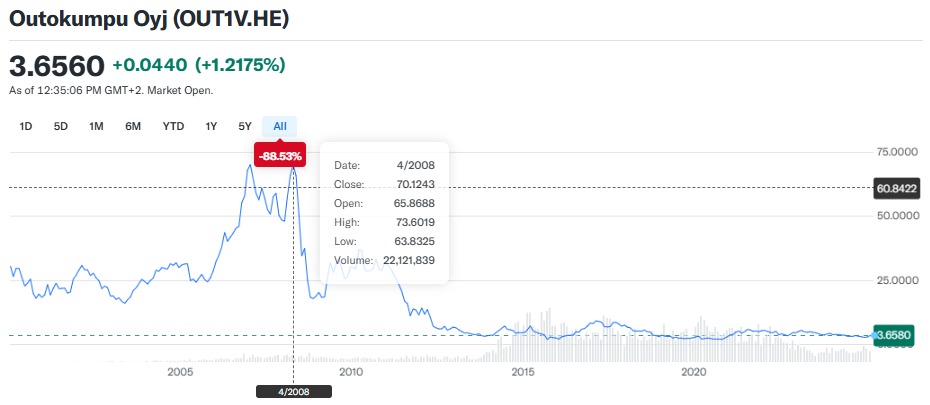The width and height of the screenshot is (930, 405).
Task: Click the 75.0000 y-axis label
Action: point(895,152)
